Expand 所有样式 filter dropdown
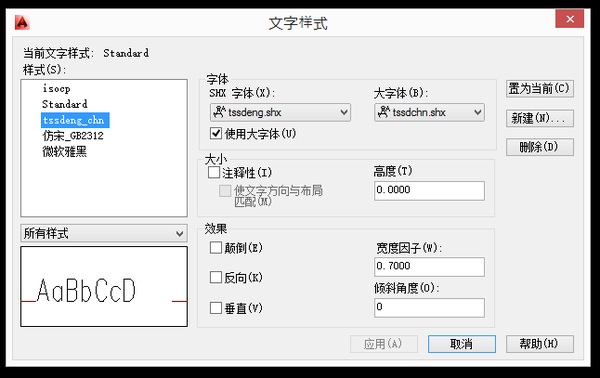The height and width of the screenshot is (378, 600). pyautogui.click(x=104, y=233)
